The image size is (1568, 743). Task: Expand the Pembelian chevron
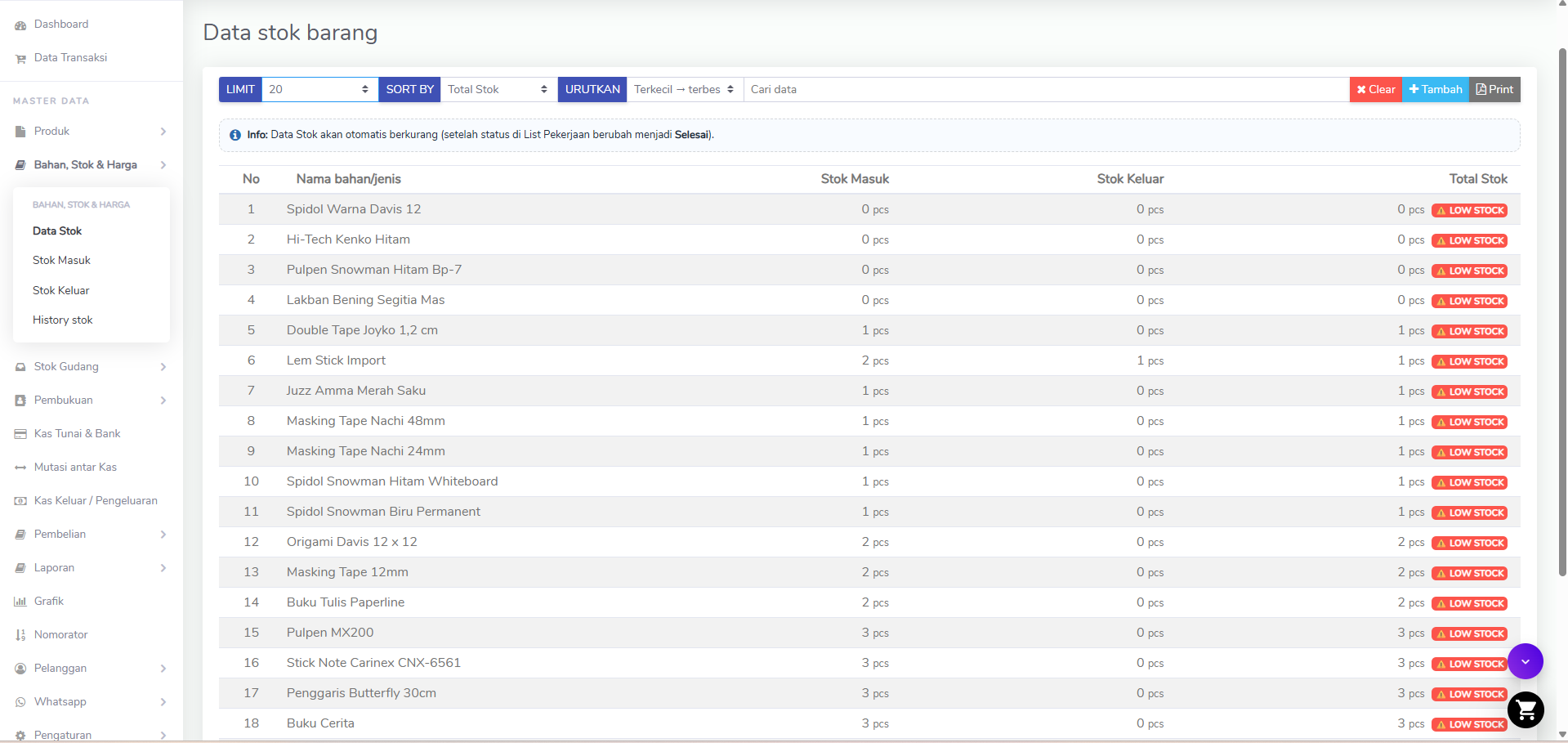[x=163, y=535]
